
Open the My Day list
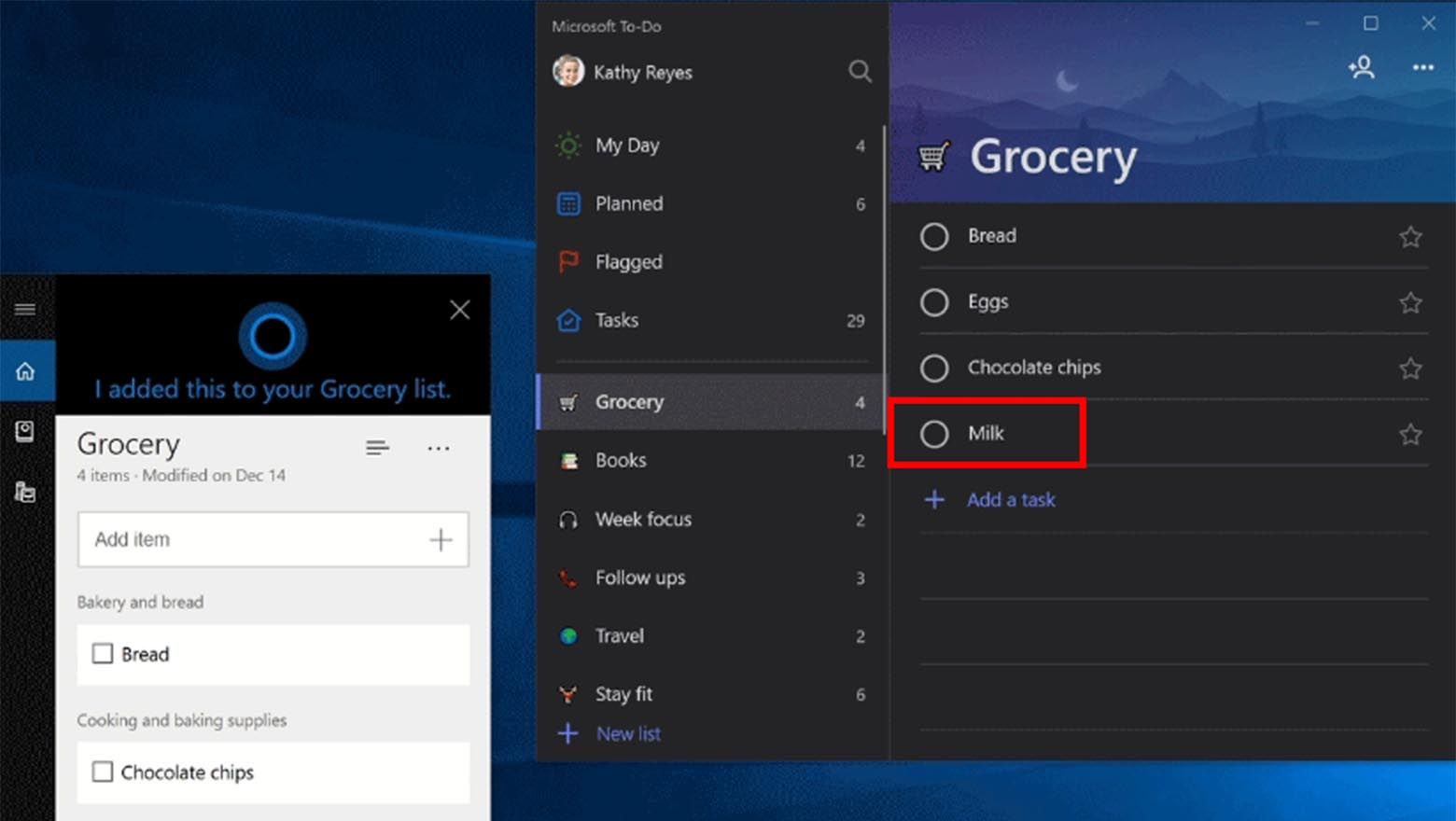click(711, 146)
